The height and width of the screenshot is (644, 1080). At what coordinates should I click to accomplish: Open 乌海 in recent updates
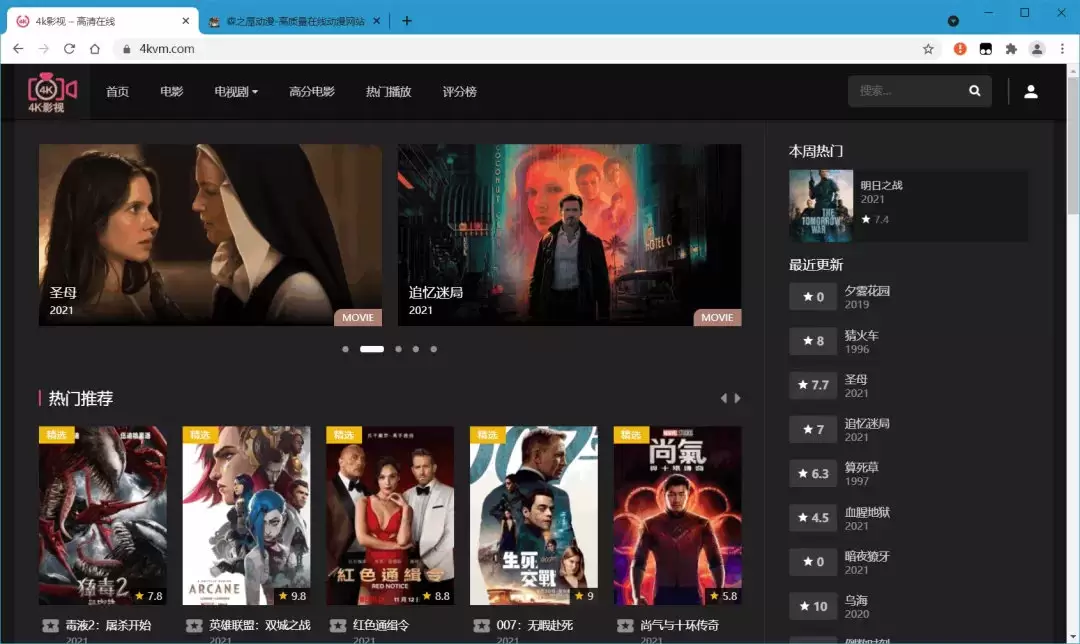856,601
